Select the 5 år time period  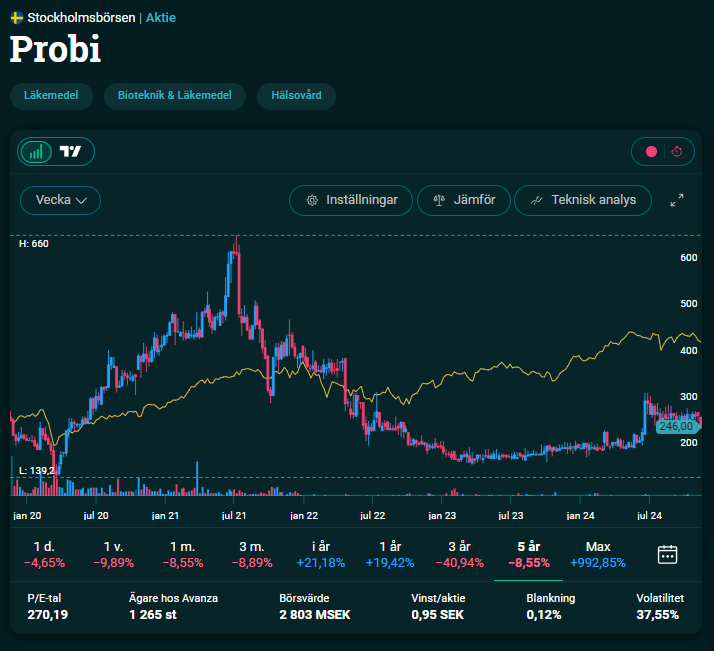[x=529, y=554]
